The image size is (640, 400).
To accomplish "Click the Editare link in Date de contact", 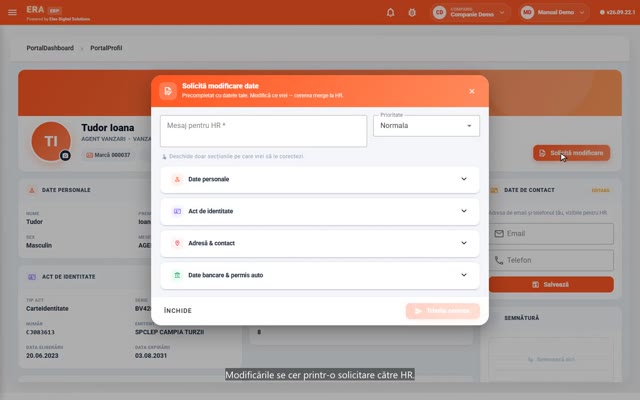I will 600,190.
